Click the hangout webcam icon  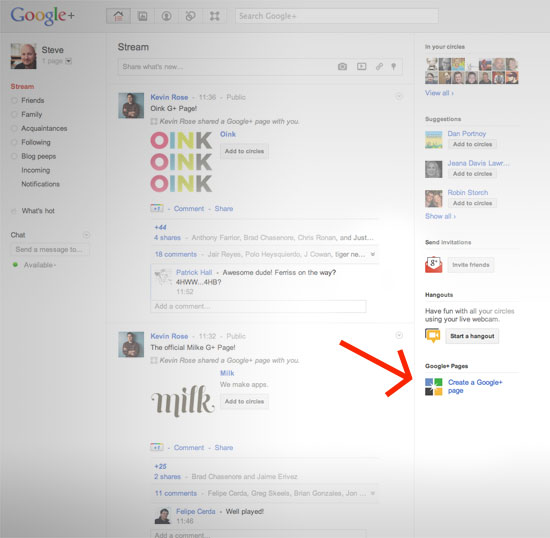(x=432, y=336)
